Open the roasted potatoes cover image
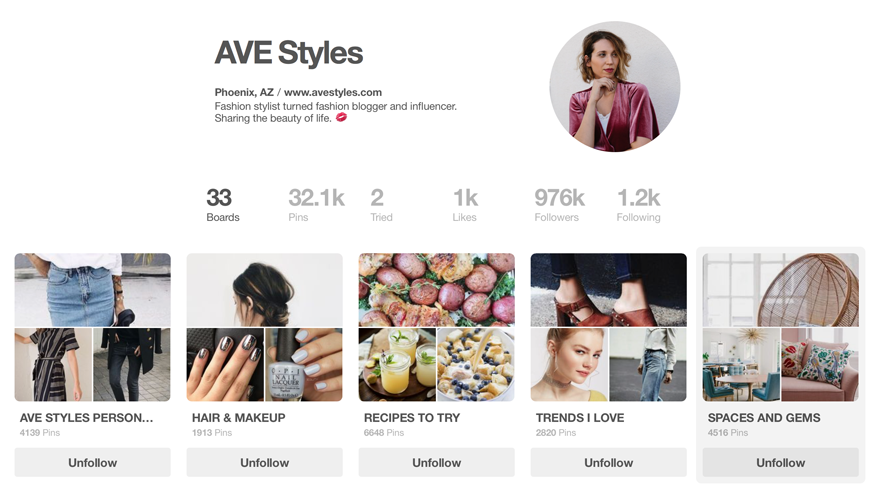Image resolution: width=880 pixels, height=494 pixels. pyautogui.click(x=437, y=290)
